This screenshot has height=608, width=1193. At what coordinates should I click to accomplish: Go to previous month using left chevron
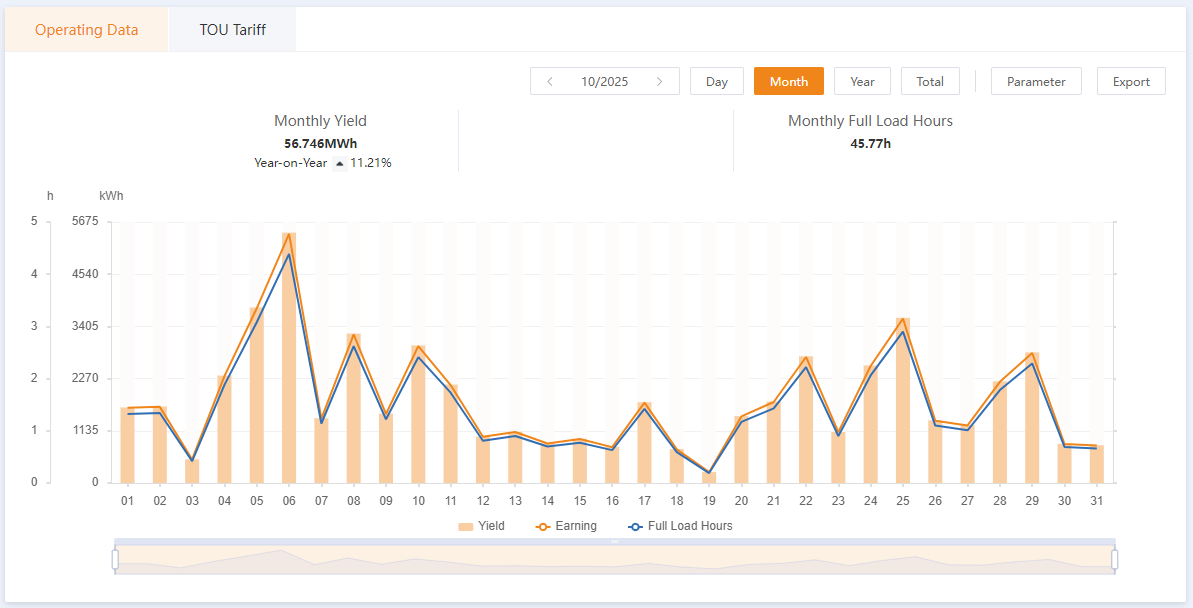(x=549, y=81)
